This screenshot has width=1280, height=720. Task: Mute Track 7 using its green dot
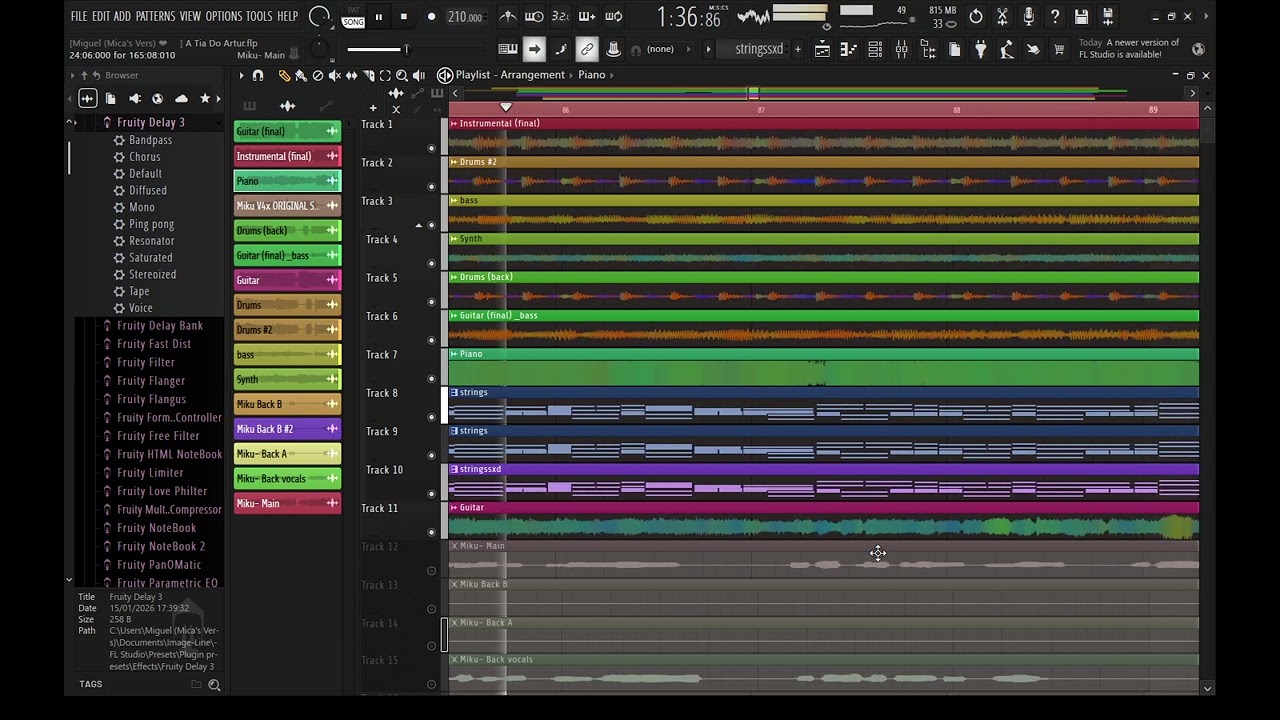tap(432, 378)
